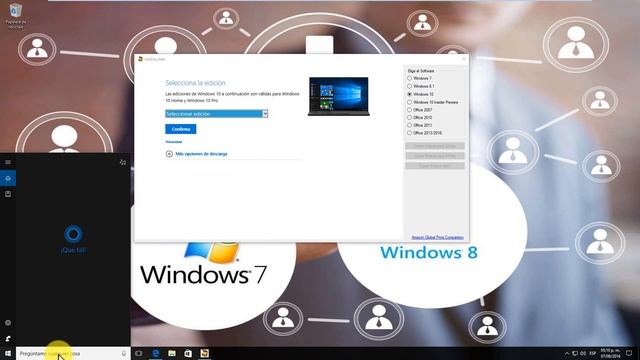
Task: Click the first grayed copy link button
Action: click(x=435, y=146)
